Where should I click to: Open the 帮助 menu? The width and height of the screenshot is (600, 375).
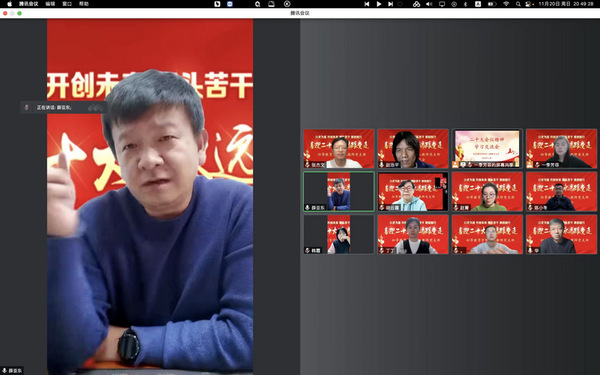pos(84,4)
